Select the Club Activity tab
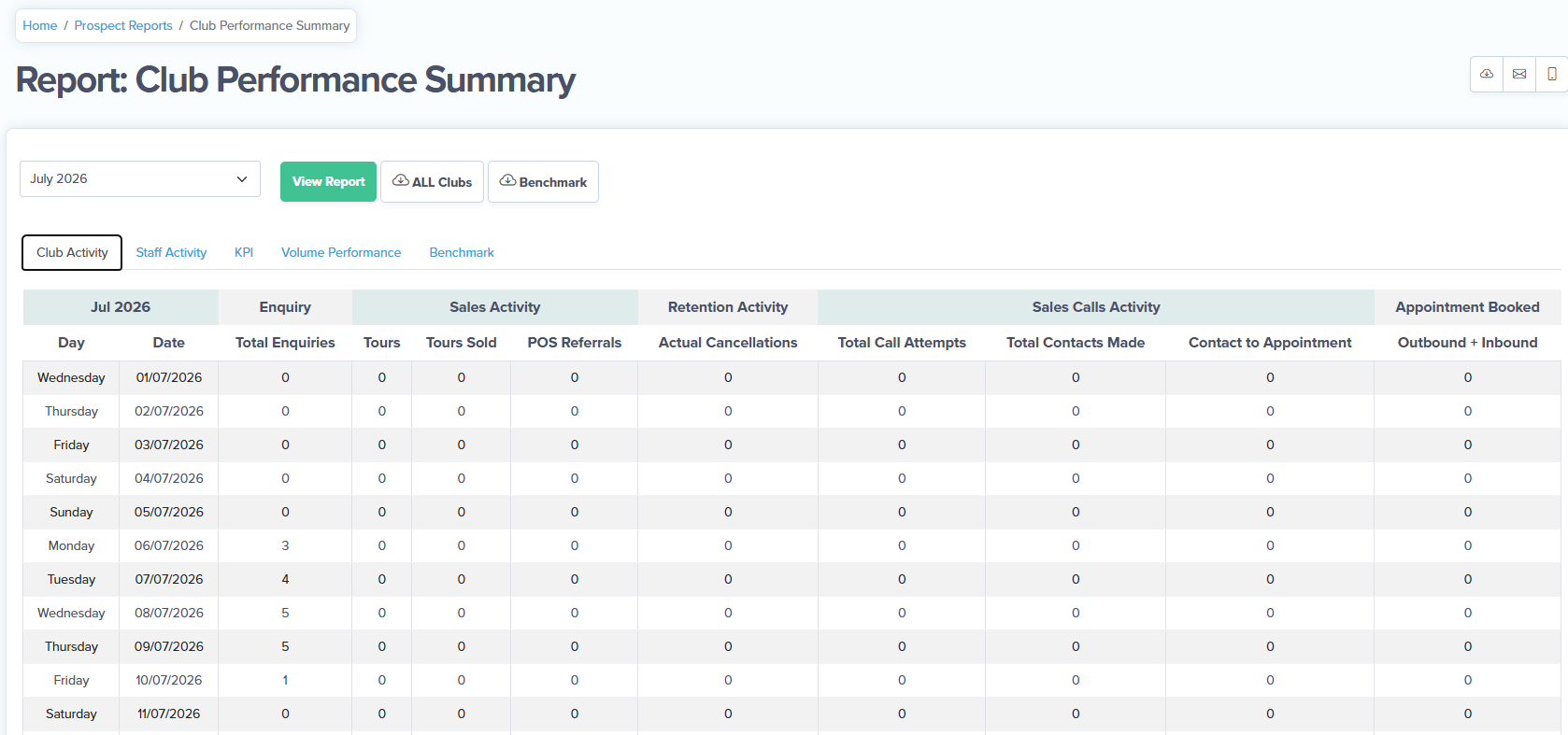Image resolution: width=1568 pixels, height=735 pixels. (x=72, y=252)
